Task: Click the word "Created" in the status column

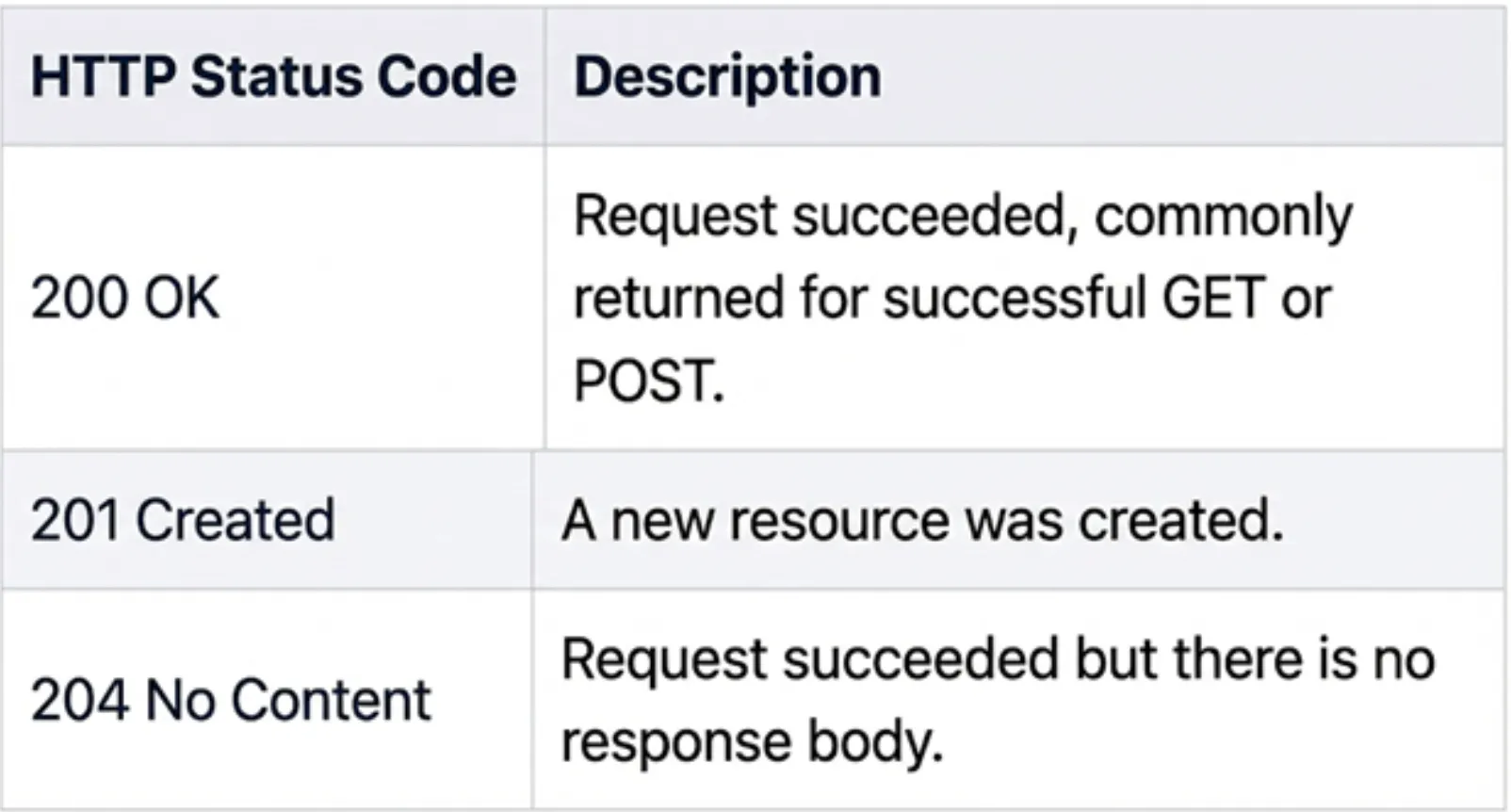Action: coord(236,520)
